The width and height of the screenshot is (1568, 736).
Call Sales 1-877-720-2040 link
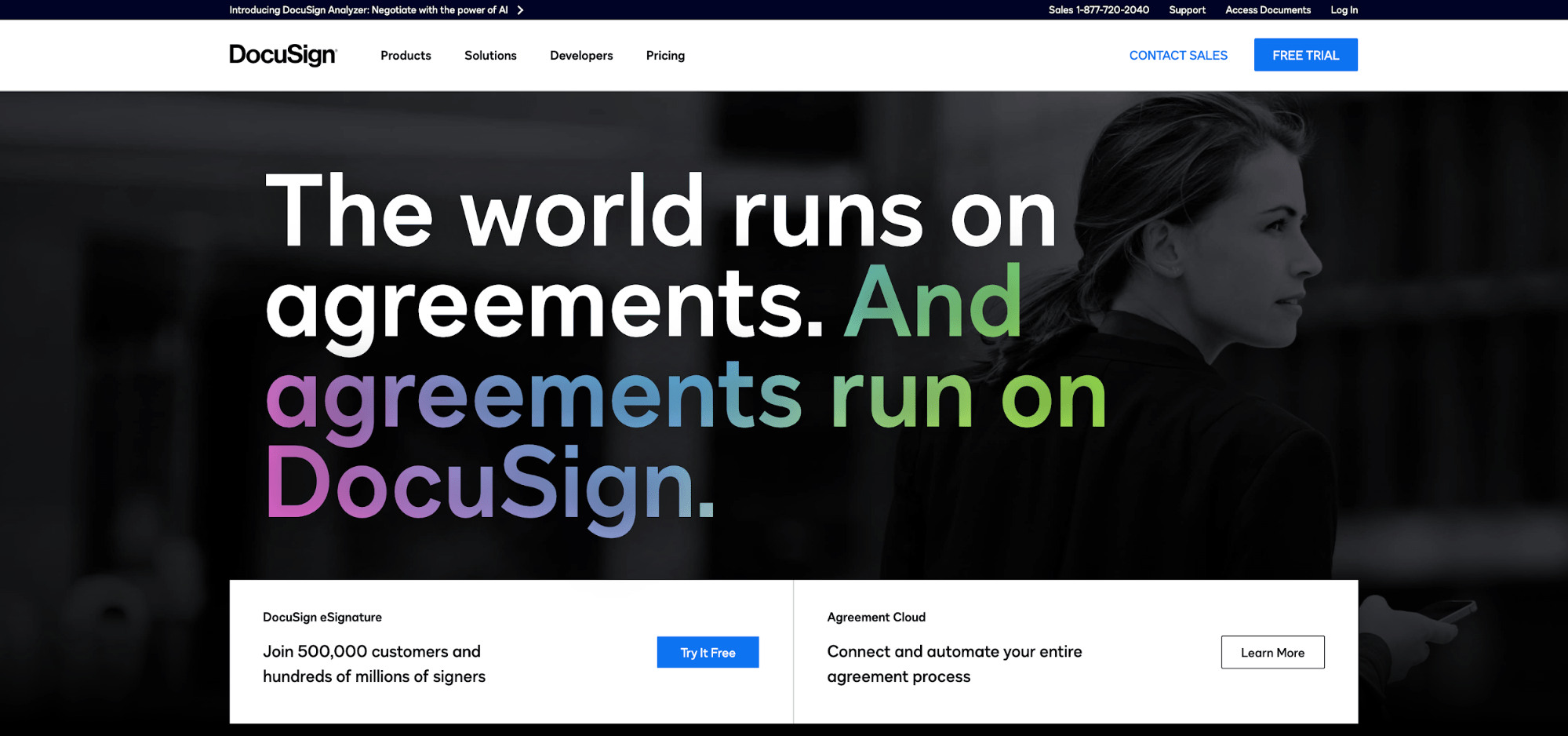coord(1098,10)
